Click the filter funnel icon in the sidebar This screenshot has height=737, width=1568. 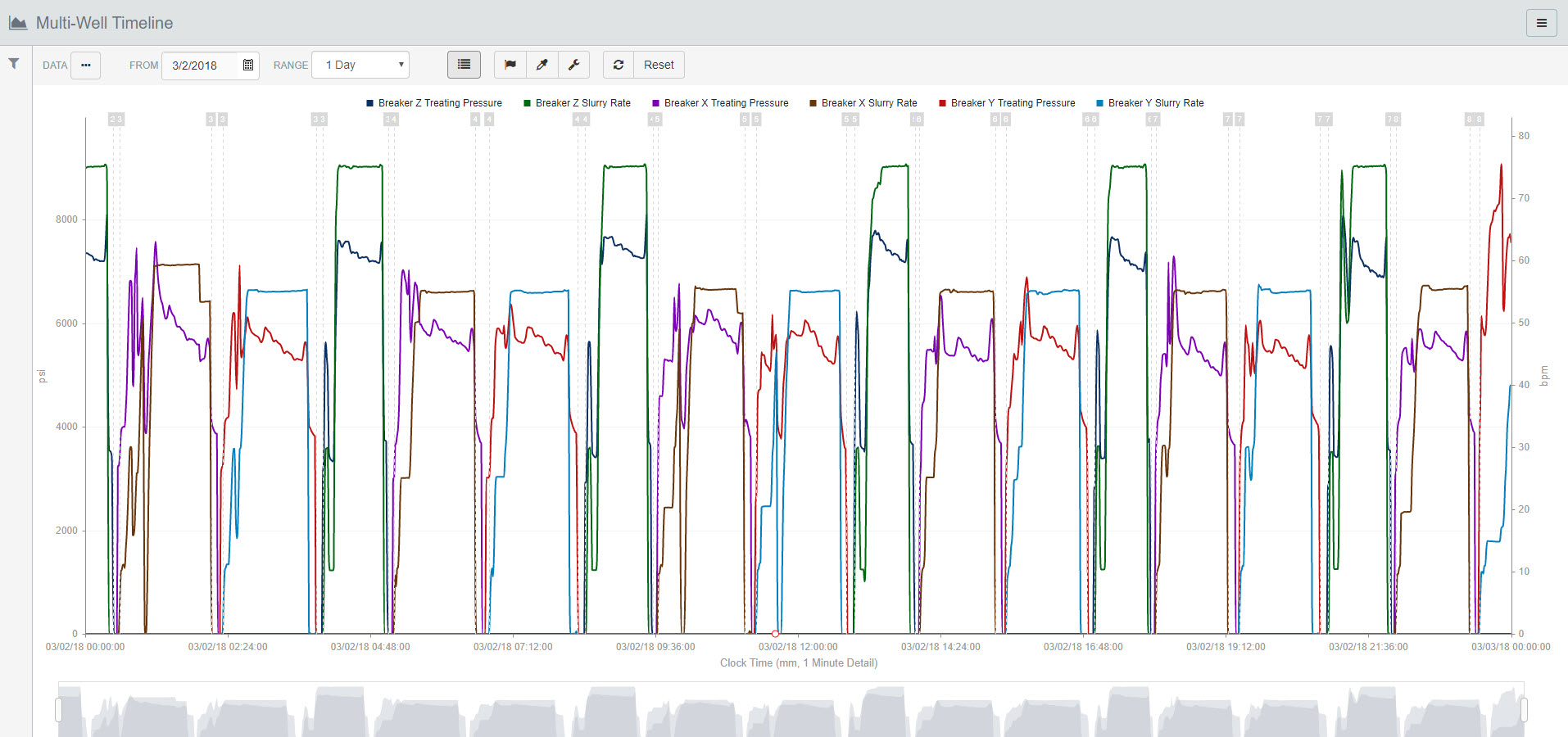pyautogui.click(x=14, y=64)
